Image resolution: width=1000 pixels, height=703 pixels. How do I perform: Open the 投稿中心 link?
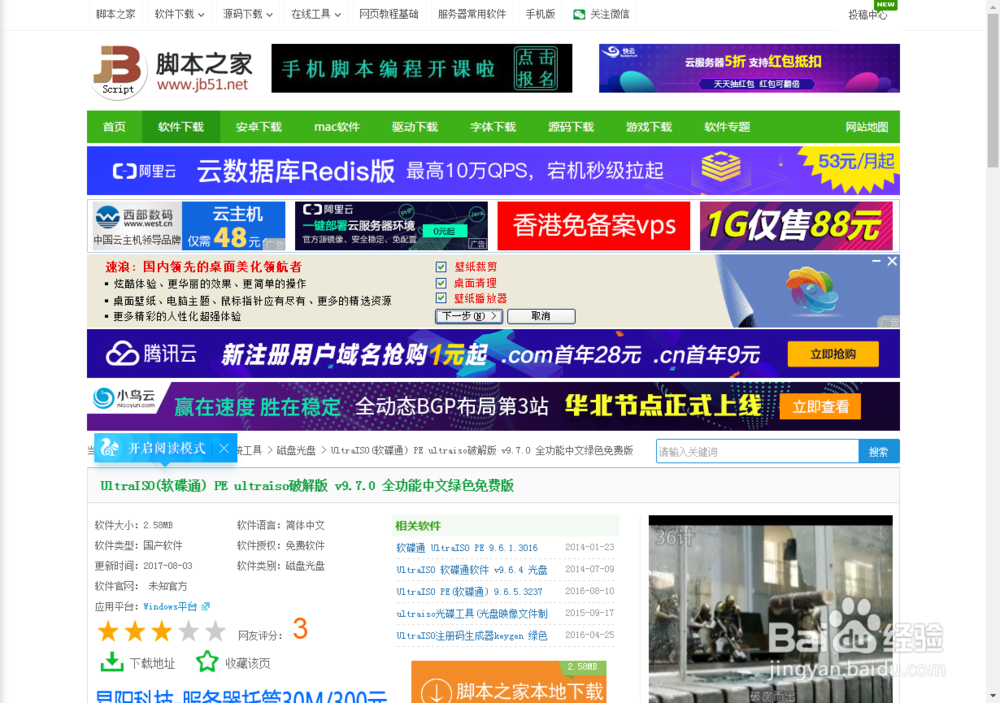point(867,15)
